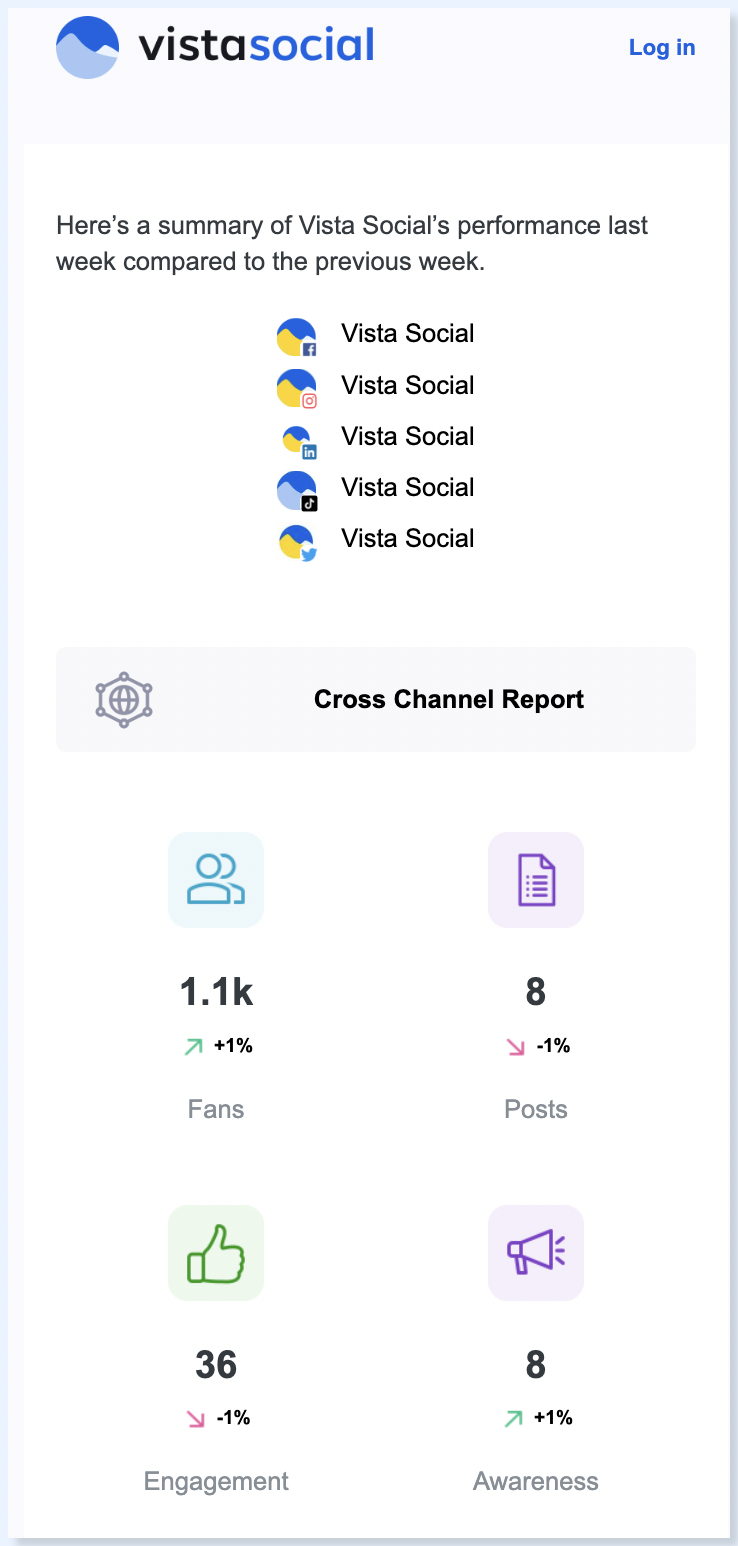The height and width of the screenshot is (1546, 738).
Task: Click the Engagement label
Action: pyautogui.click(x=216, y=1481)
